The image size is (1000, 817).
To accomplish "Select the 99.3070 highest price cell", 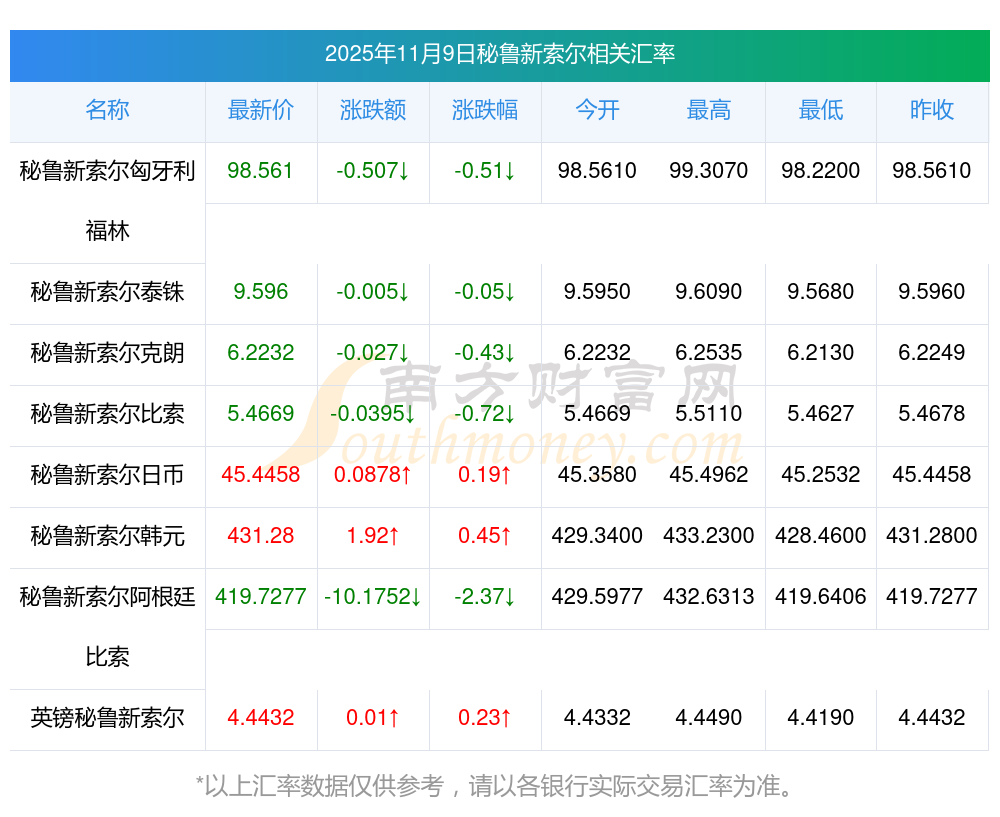I will click(709, 171).
